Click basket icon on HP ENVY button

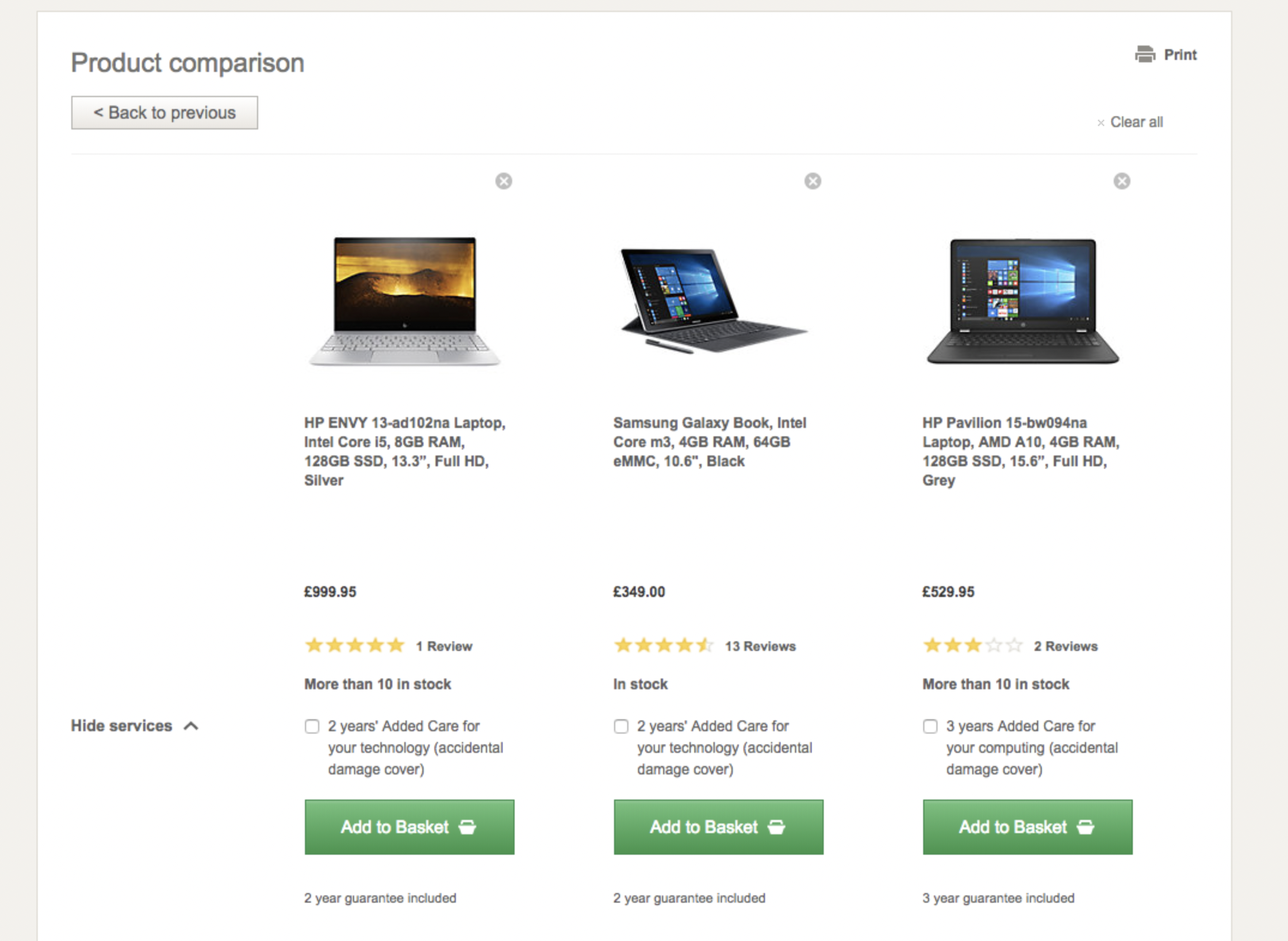pyautogui.click(x=467, y=827)
